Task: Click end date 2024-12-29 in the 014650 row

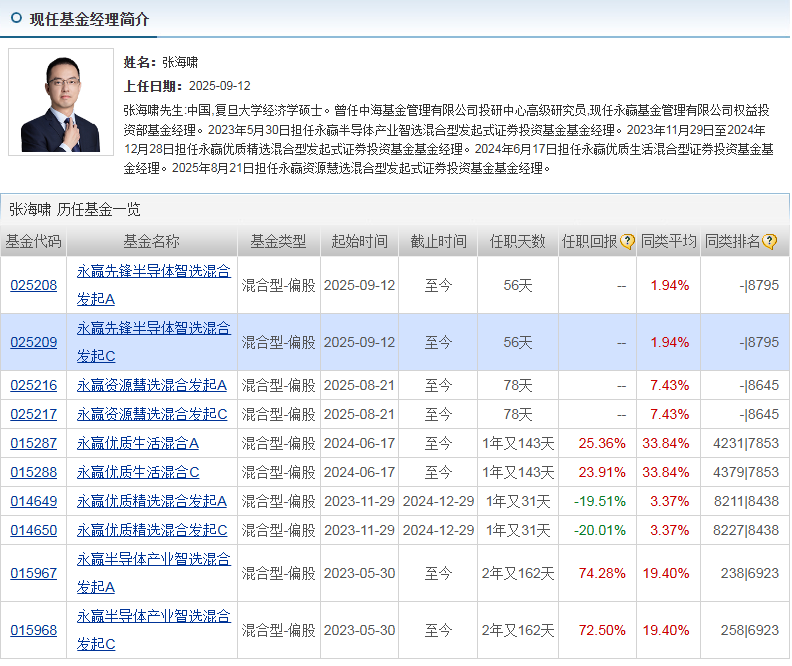Action: (x=438, y=531)
